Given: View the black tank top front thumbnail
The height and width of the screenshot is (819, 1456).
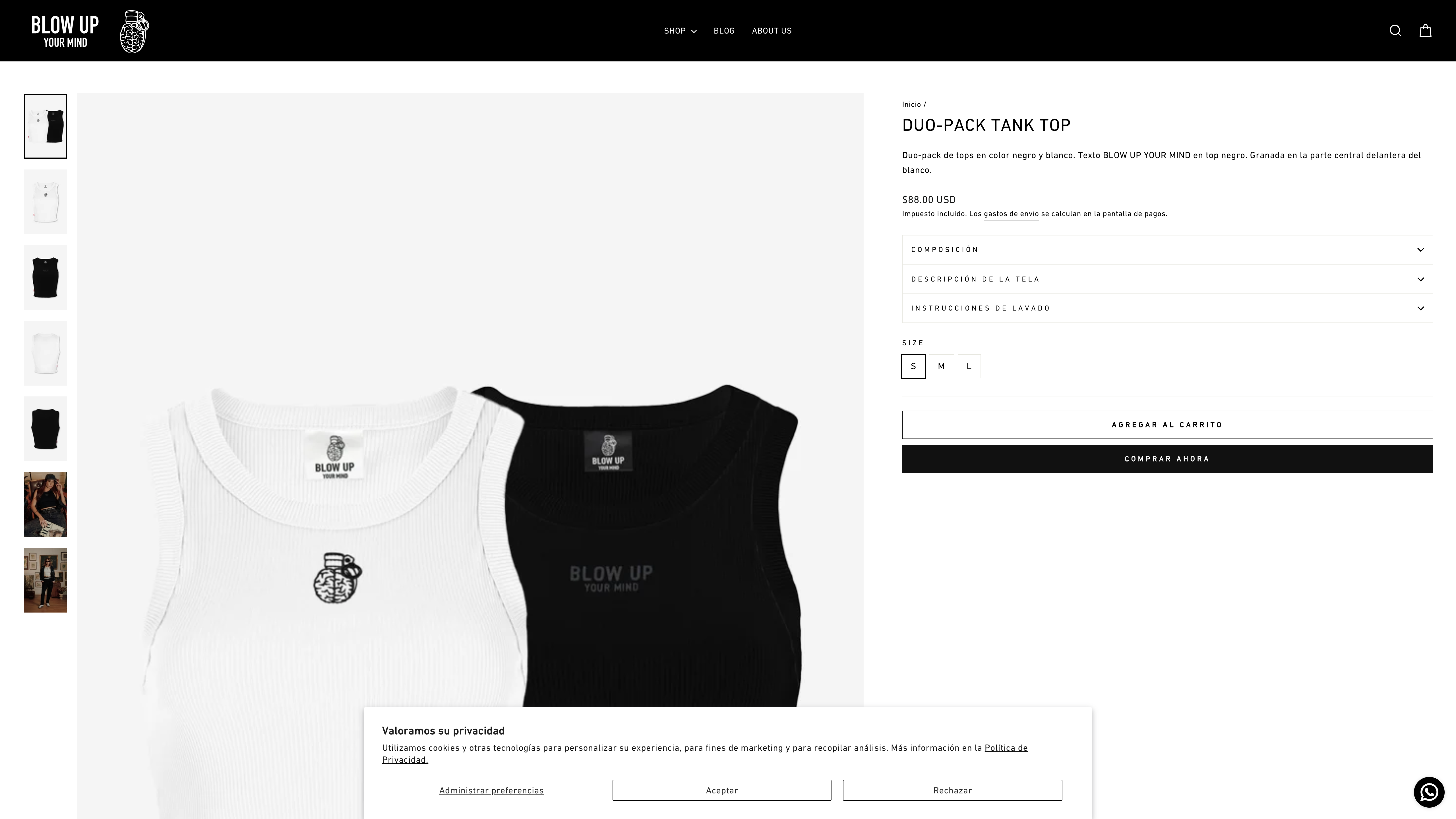Looking at the screenshot, I should (45, 278).
